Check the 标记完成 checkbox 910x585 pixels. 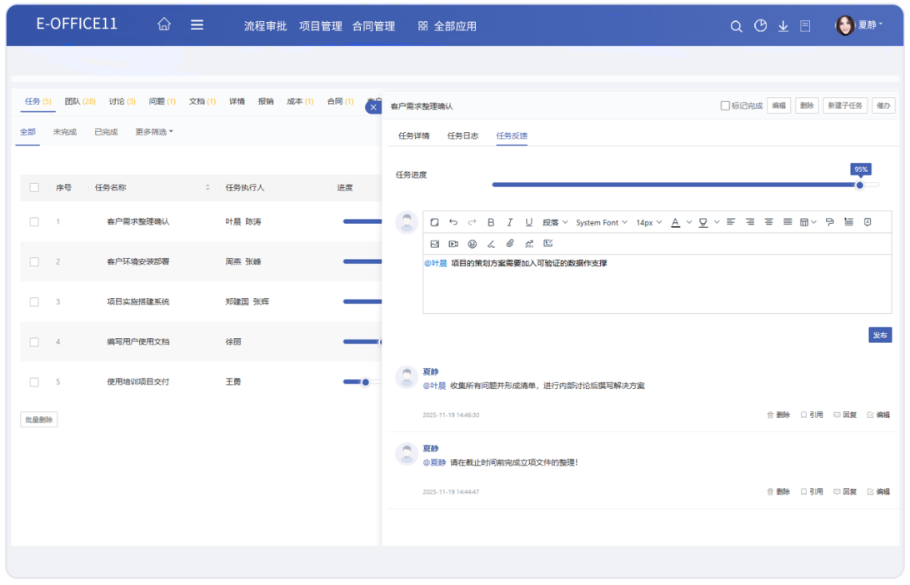pyautogui.click(x=725, y=105)
